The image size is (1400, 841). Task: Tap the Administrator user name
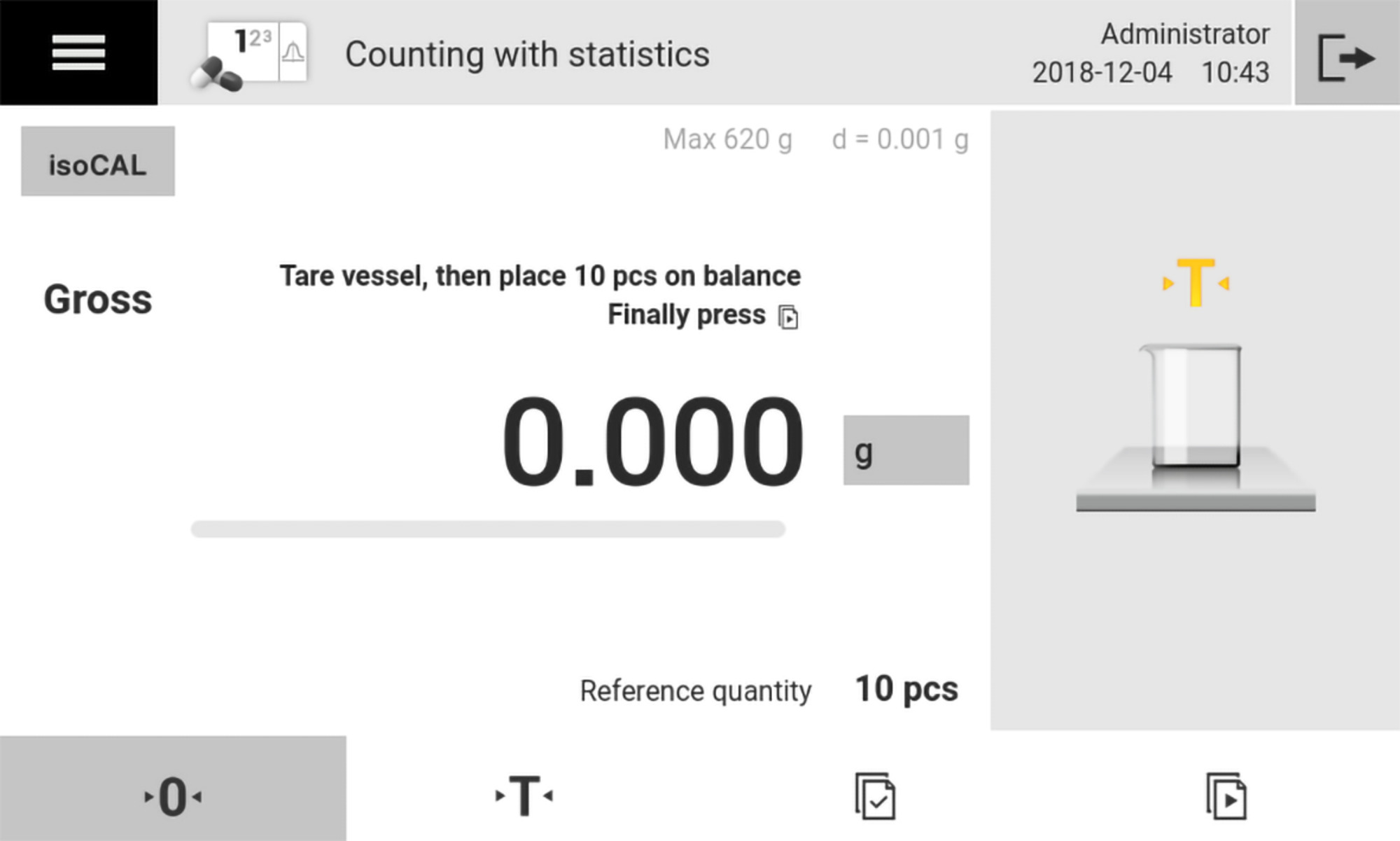[1185, 34]
